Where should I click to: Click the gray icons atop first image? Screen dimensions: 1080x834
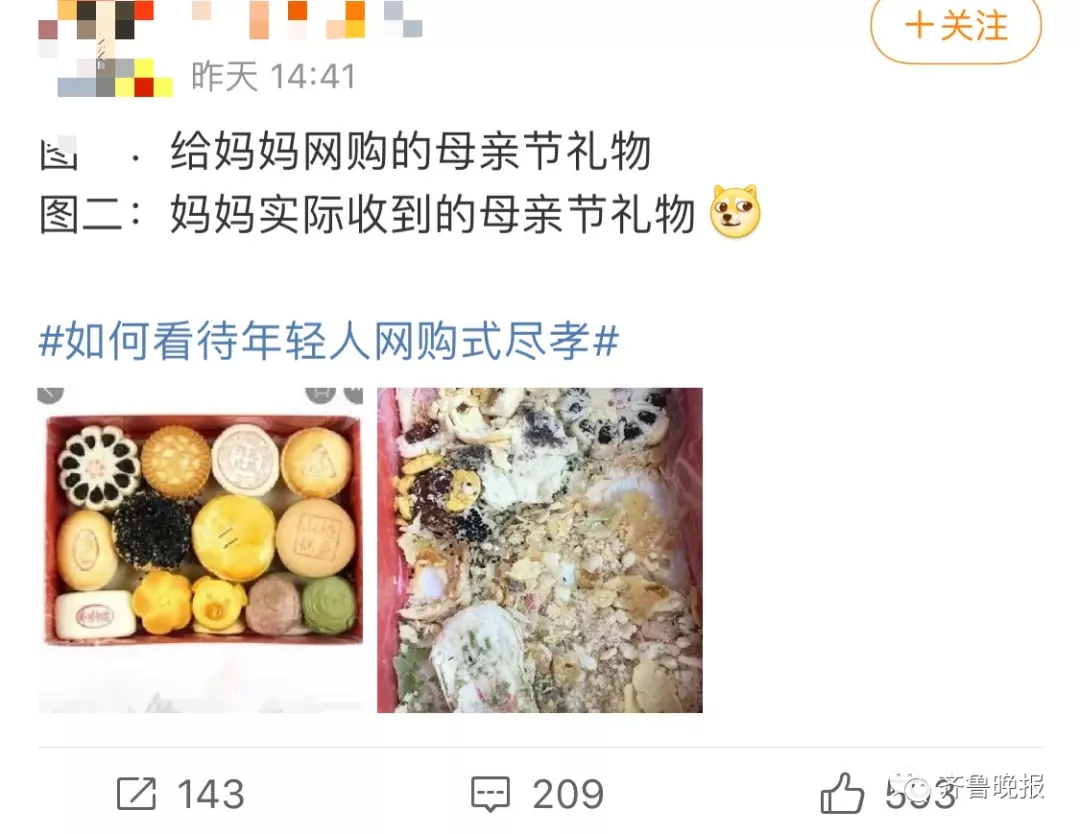[334, 394]
